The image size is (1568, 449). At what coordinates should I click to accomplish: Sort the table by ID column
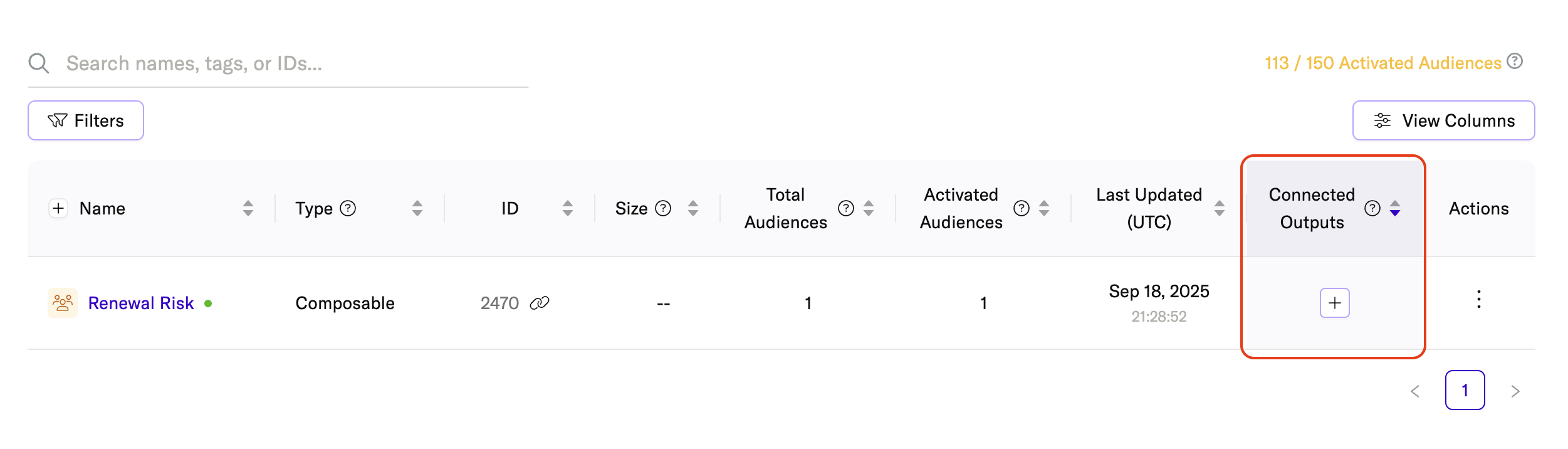(568, 208)
